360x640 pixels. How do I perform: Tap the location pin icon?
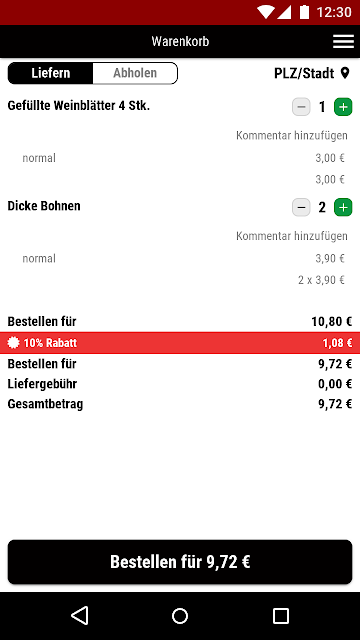point(345,73)
